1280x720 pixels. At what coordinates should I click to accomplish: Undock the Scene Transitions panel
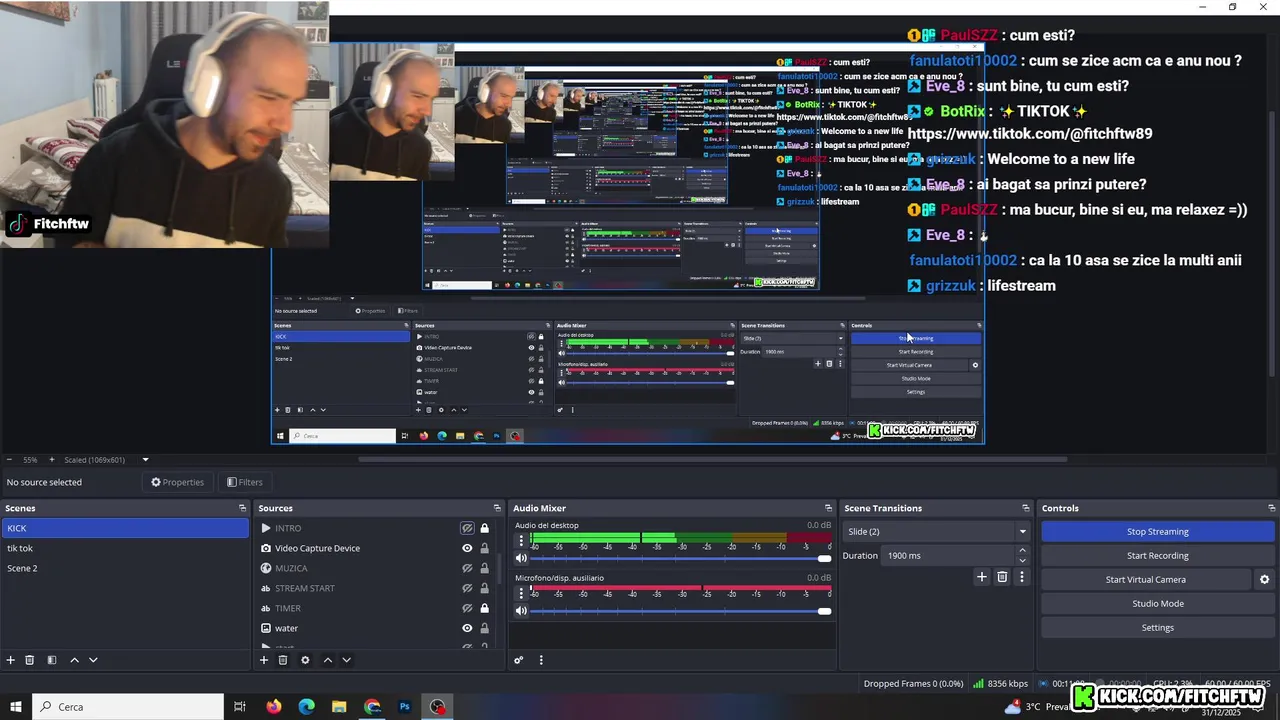(1025, 508)
